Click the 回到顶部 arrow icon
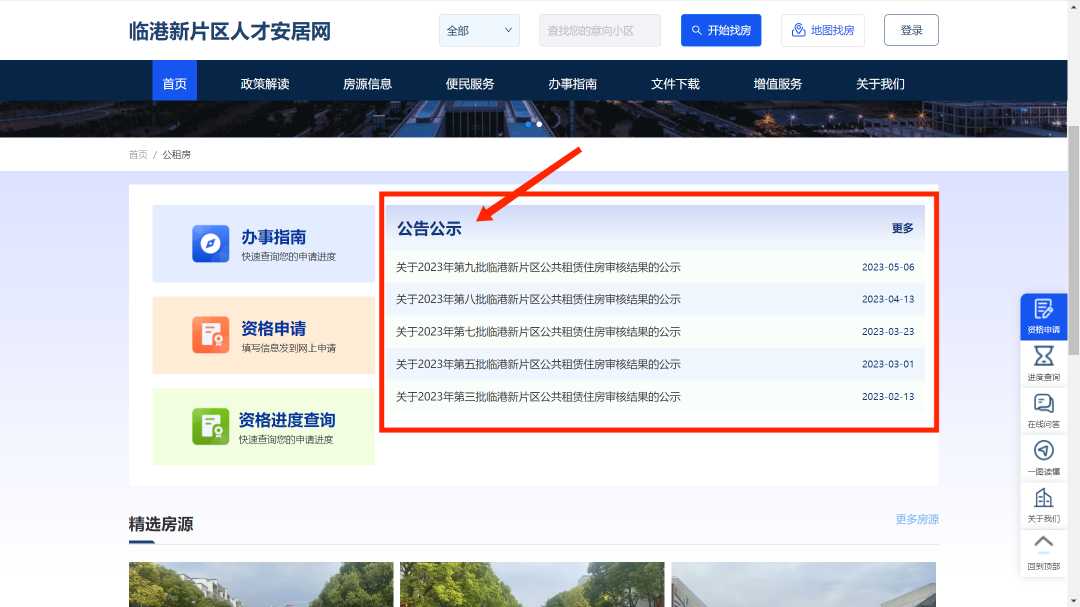1080x607 pixels. click(x=1043, y=543)
